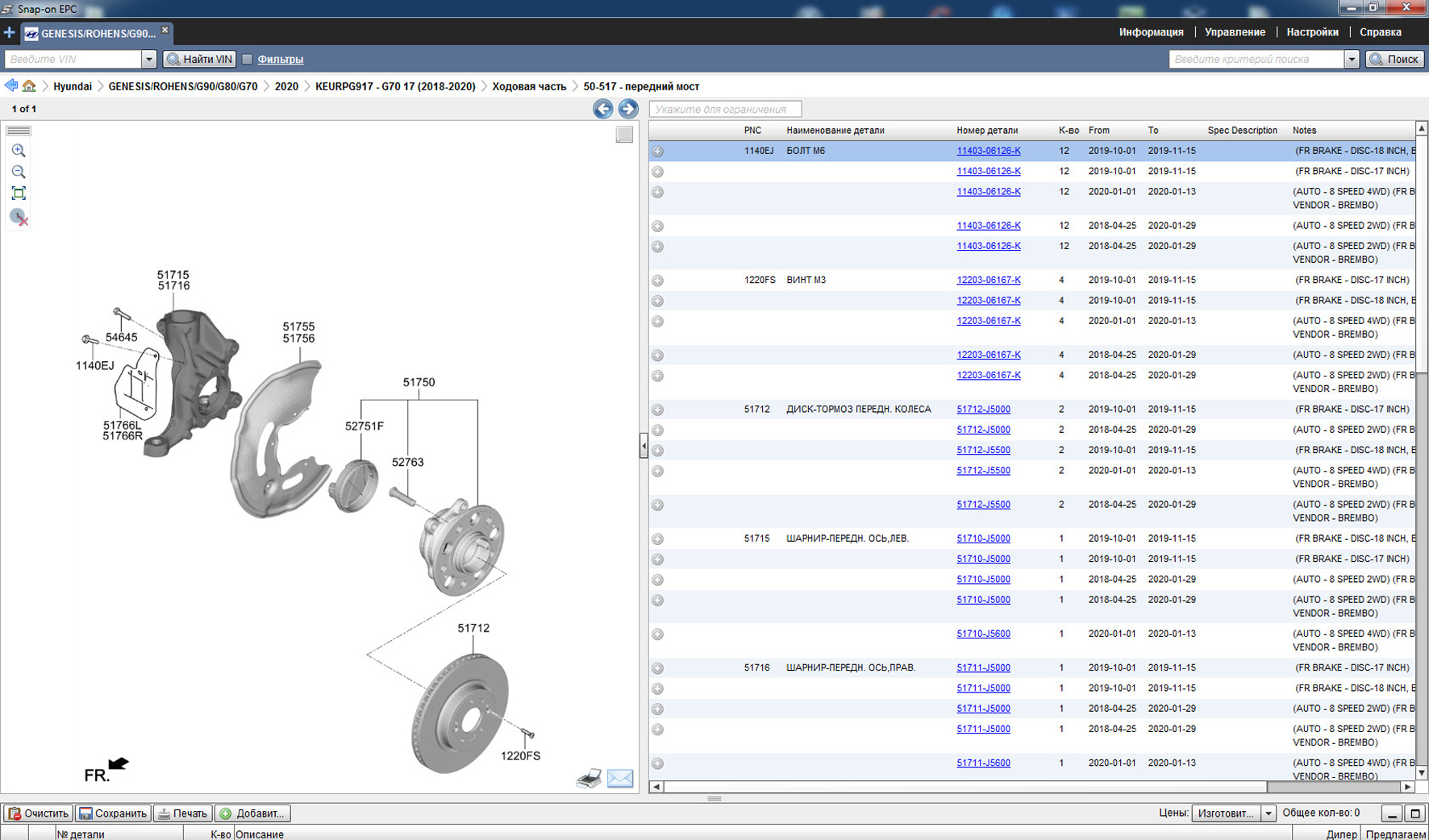Screen dimensions: 1429x840
Task: Click the clear selection magnifier icon
Action: (19, 217)
